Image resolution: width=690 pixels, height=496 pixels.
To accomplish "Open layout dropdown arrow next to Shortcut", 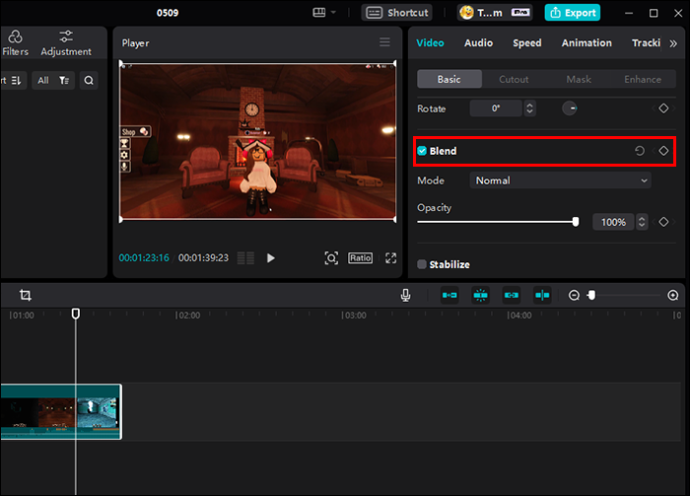I will coord(333,12).
